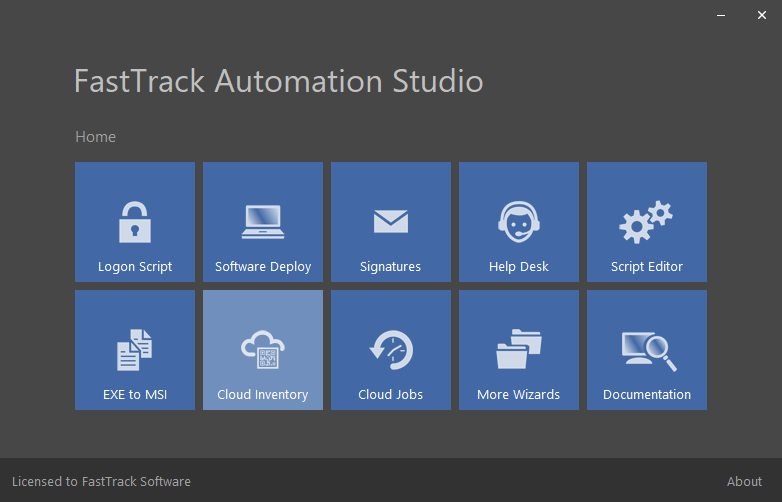This screenshot has height=502, width=782.
Task: Start the Help Desk headset tile
Action: click(x=519, y=222)
